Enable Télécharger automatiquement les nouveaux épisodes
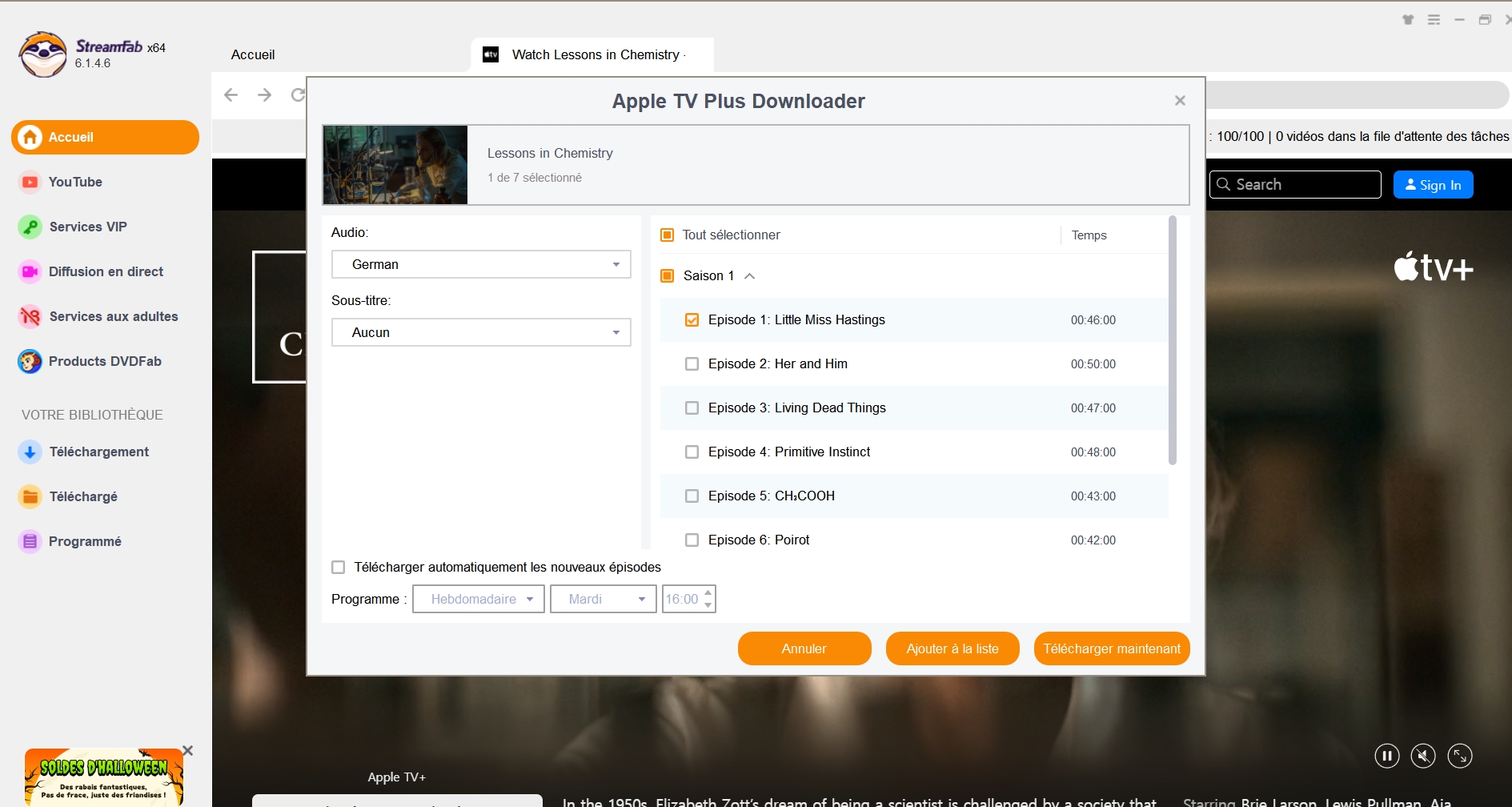Viewport: 1512px width, 807px height. click(x=339, y=568)
